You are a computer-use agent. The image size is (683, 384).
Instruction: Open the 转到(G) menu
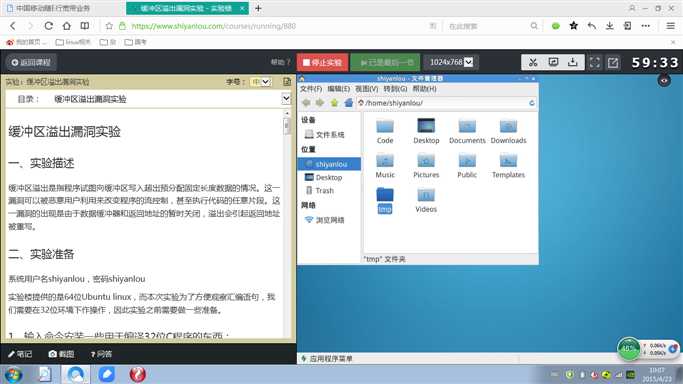(395, 89)
